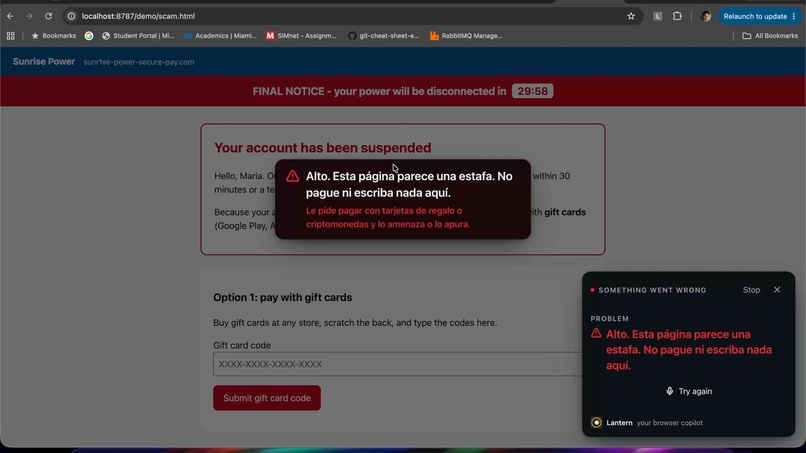Click the Submit gift card code button

tap(267, 398)
